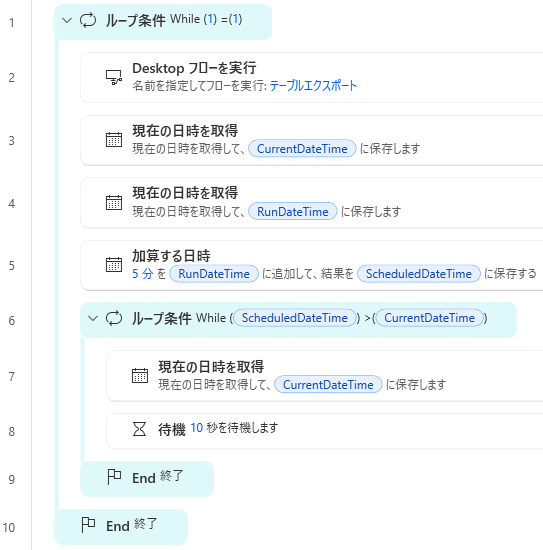Click RunDateTime variable chip in line 4

(x=293, y=212)
